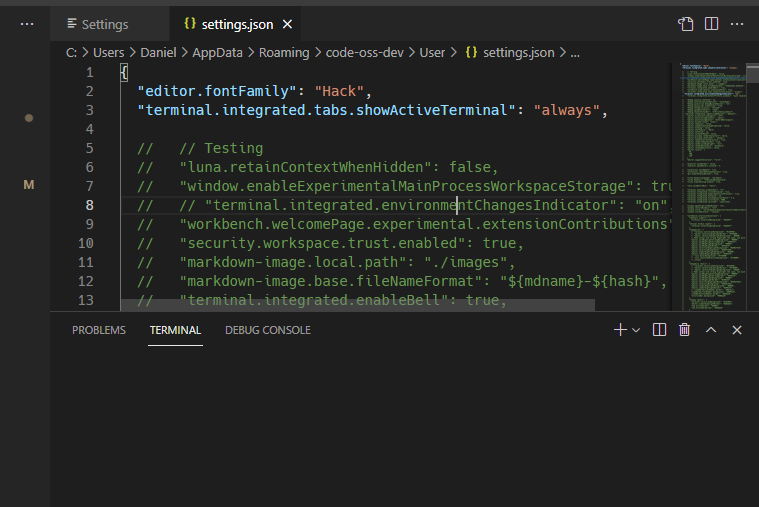Viewport: 759px width, 507px height.
Task: Maximize the panel with the up chevron
Action: [x=711, y=330]
